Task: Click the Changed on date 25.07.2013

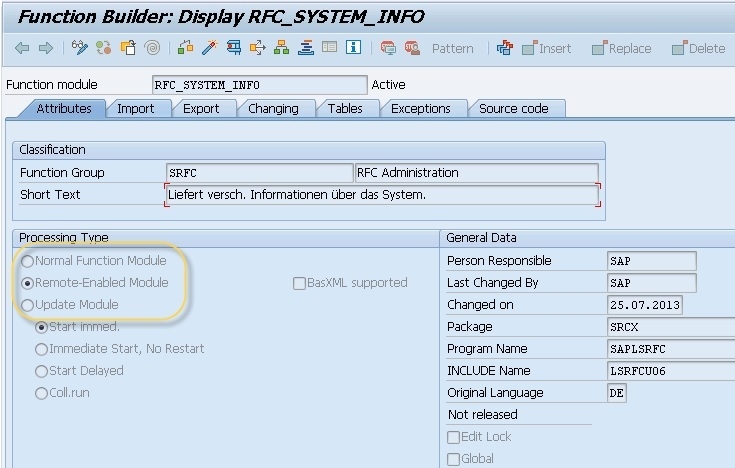Action: [645, 305]
